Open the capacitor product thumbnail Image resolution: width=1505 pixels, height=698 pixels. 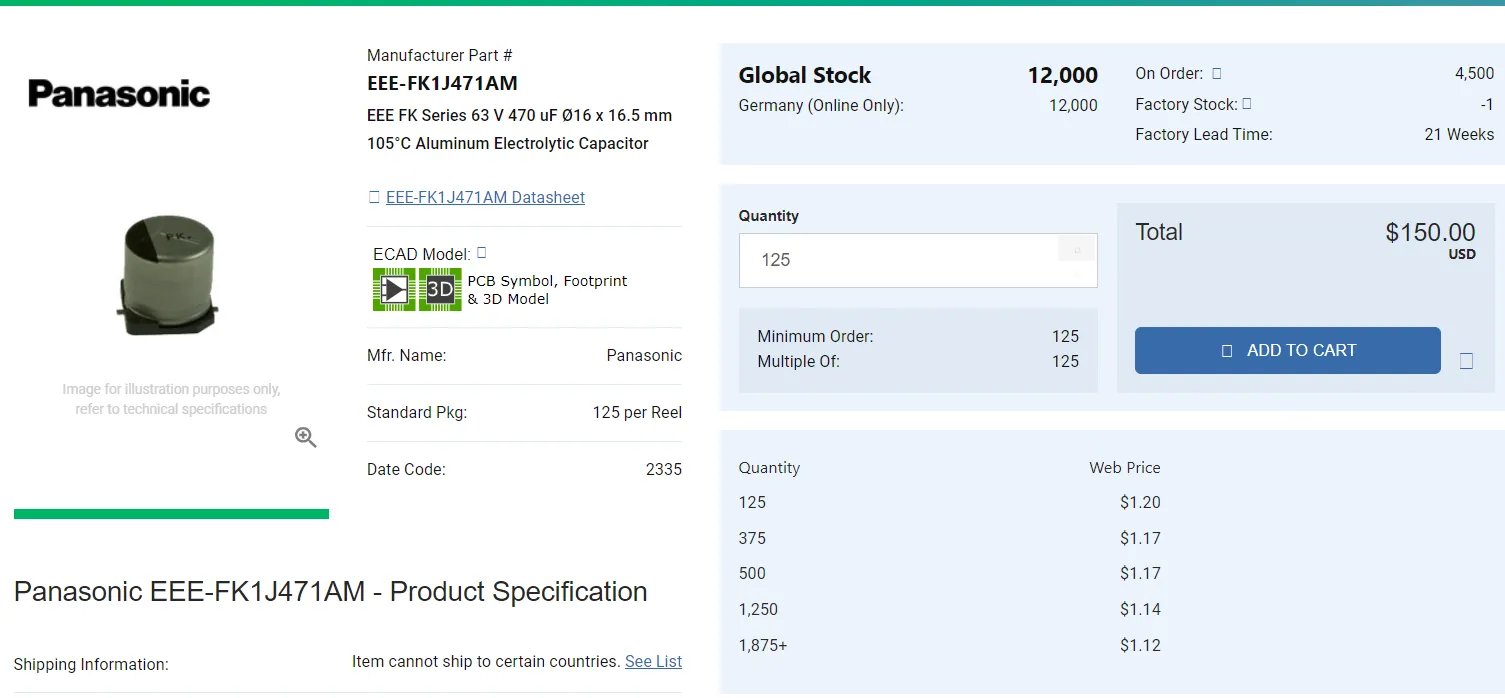pos(170,277)
